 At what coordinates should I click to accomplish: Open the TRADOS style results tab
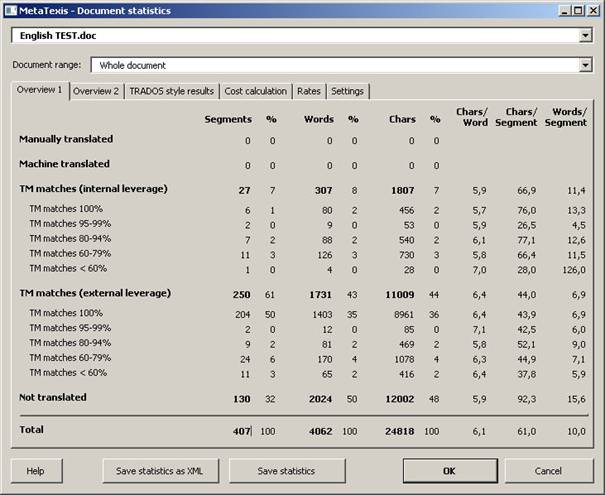click(171, 91)
